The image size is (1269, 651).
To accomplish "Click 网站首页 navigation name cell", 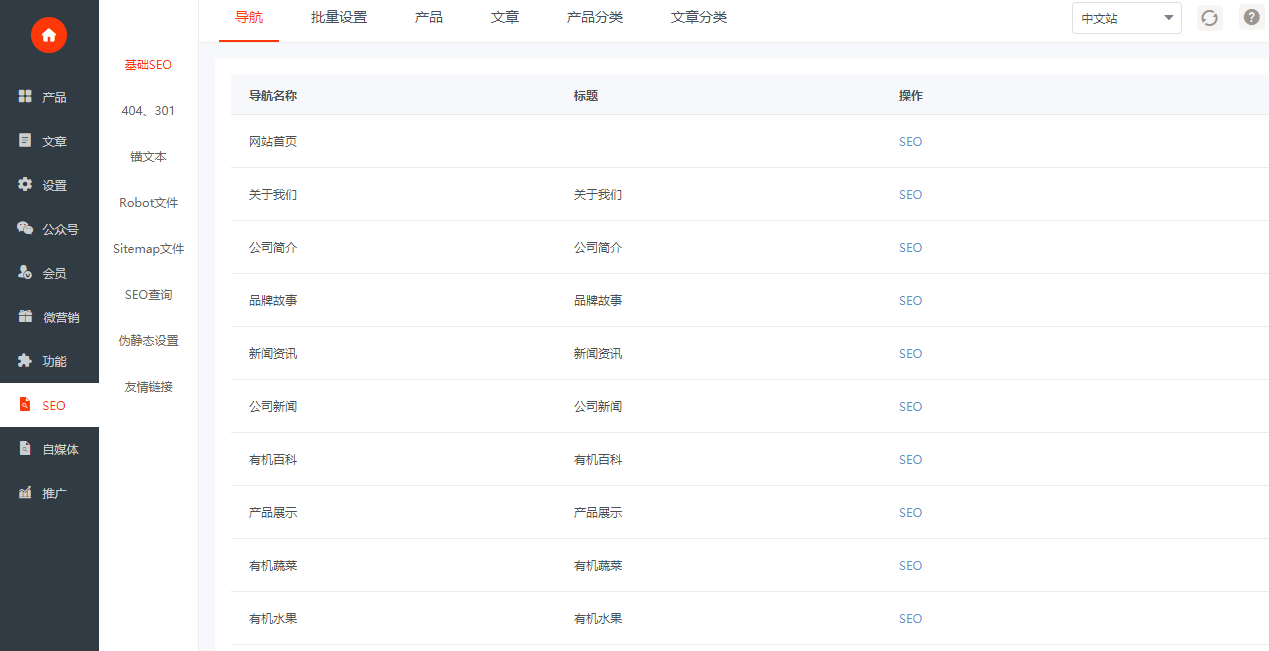I will point(273,141).
